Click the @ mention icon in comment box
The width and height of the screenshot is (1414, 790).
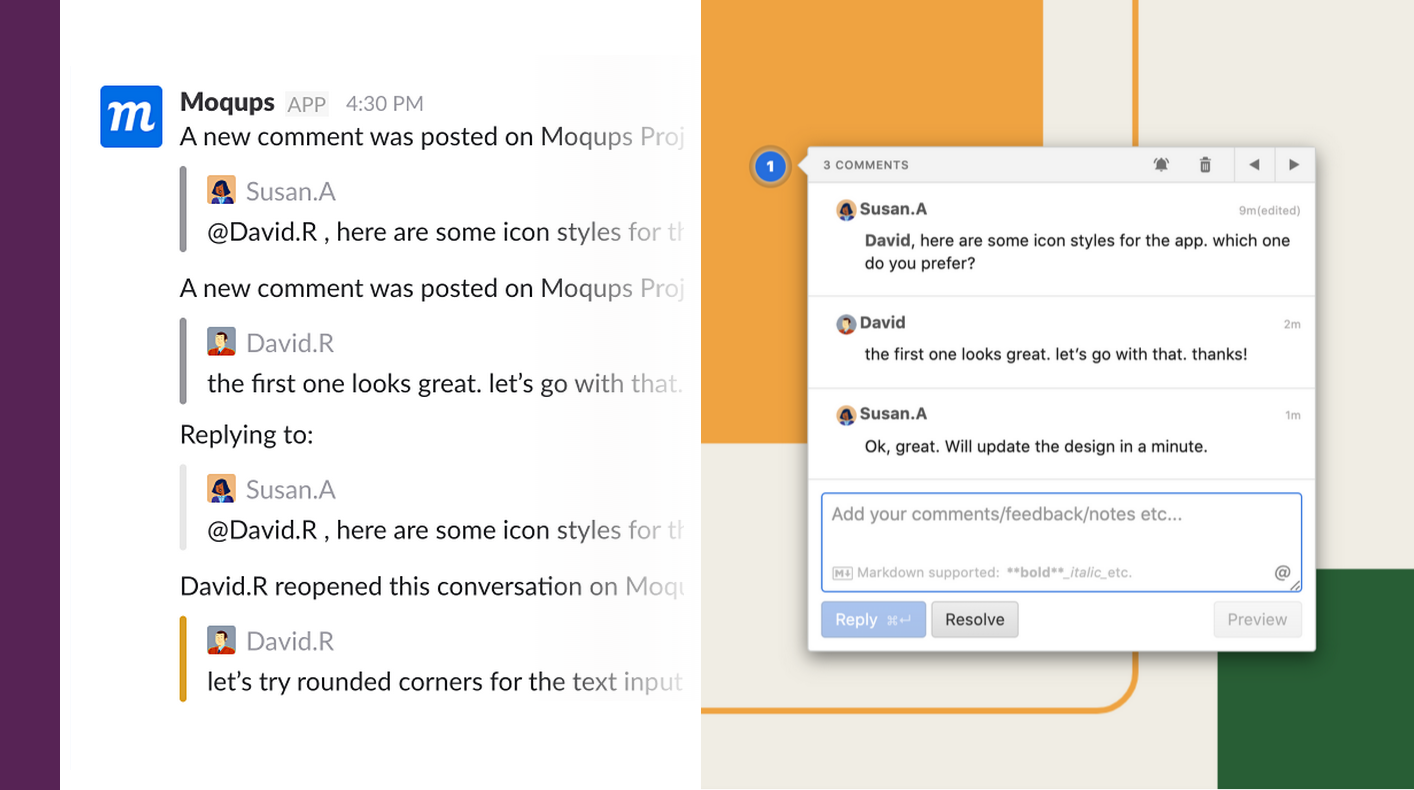(x=1282, y=572)
